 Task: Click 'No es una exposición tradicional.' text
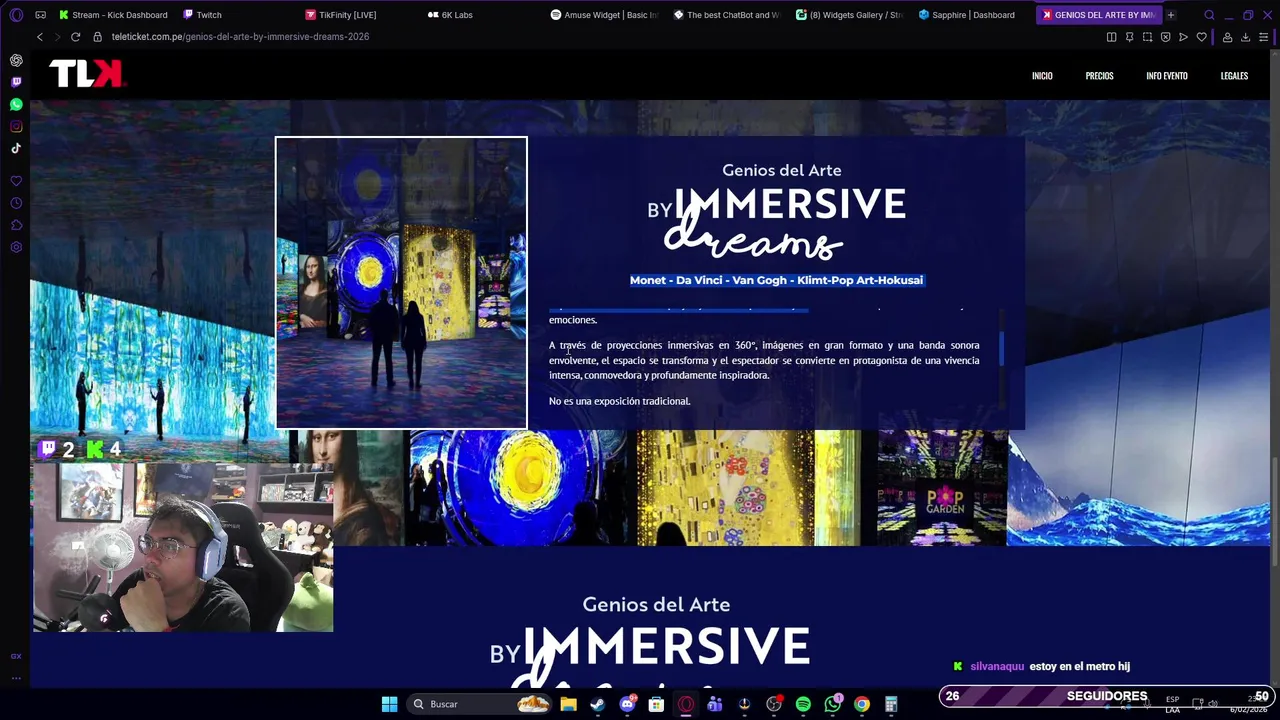[x=619, y=401]
